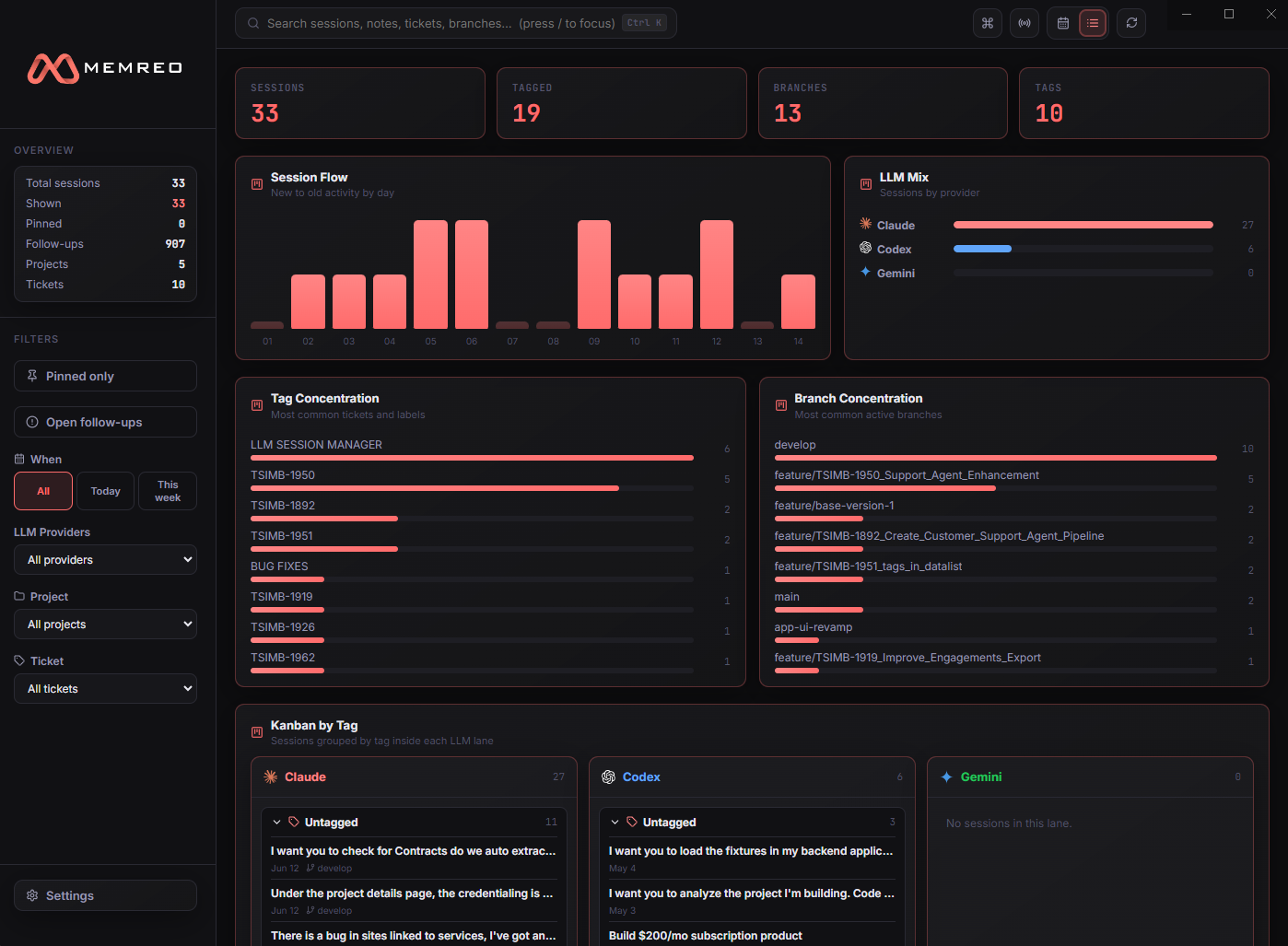Click the BUG FIXES tag row
Screen dimensions: 1288x946
(x=490, y=570)
